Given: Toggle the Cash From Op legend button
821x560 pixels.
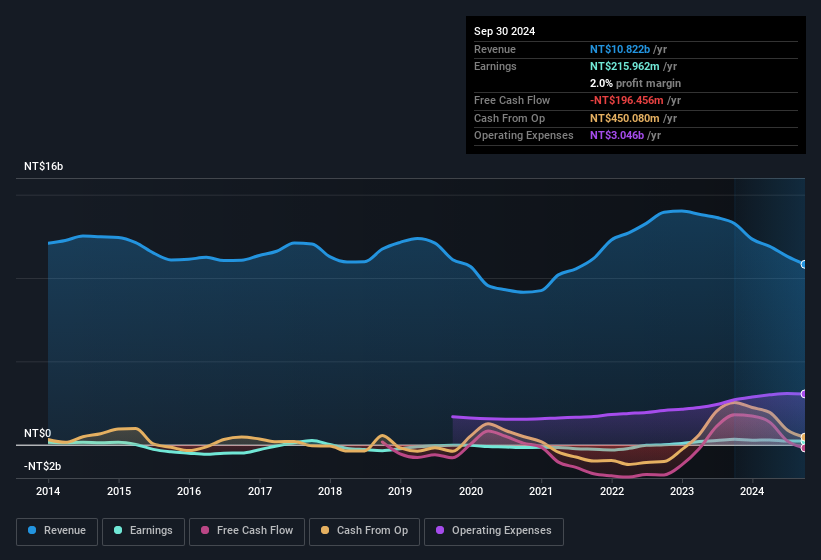Looking at the screenshot, I should [x=364, y=531].
